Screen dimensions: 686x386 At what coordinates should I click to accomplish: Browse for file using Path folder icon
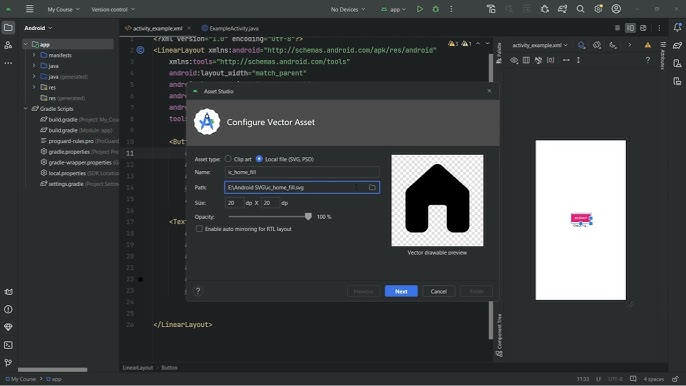point(372,187)
